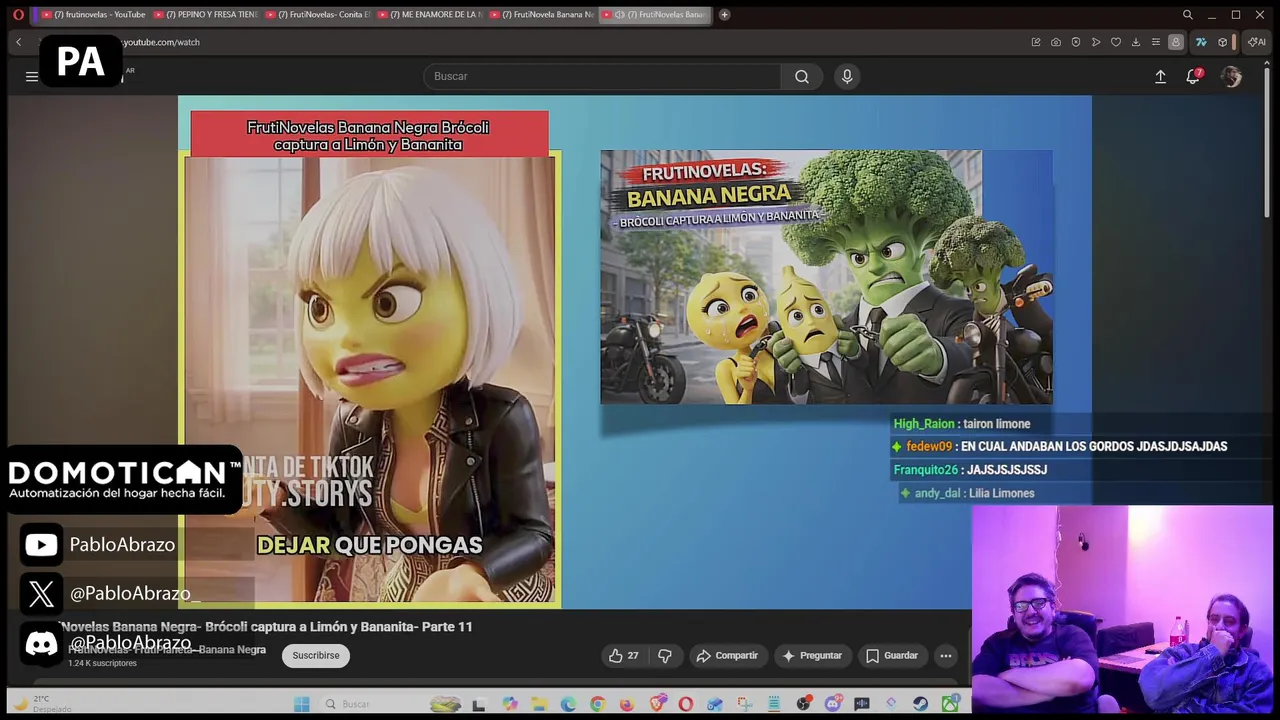The image size is (1280, 720).
Task: Open the weather widget showing 21°C
Action: point(40,704)
